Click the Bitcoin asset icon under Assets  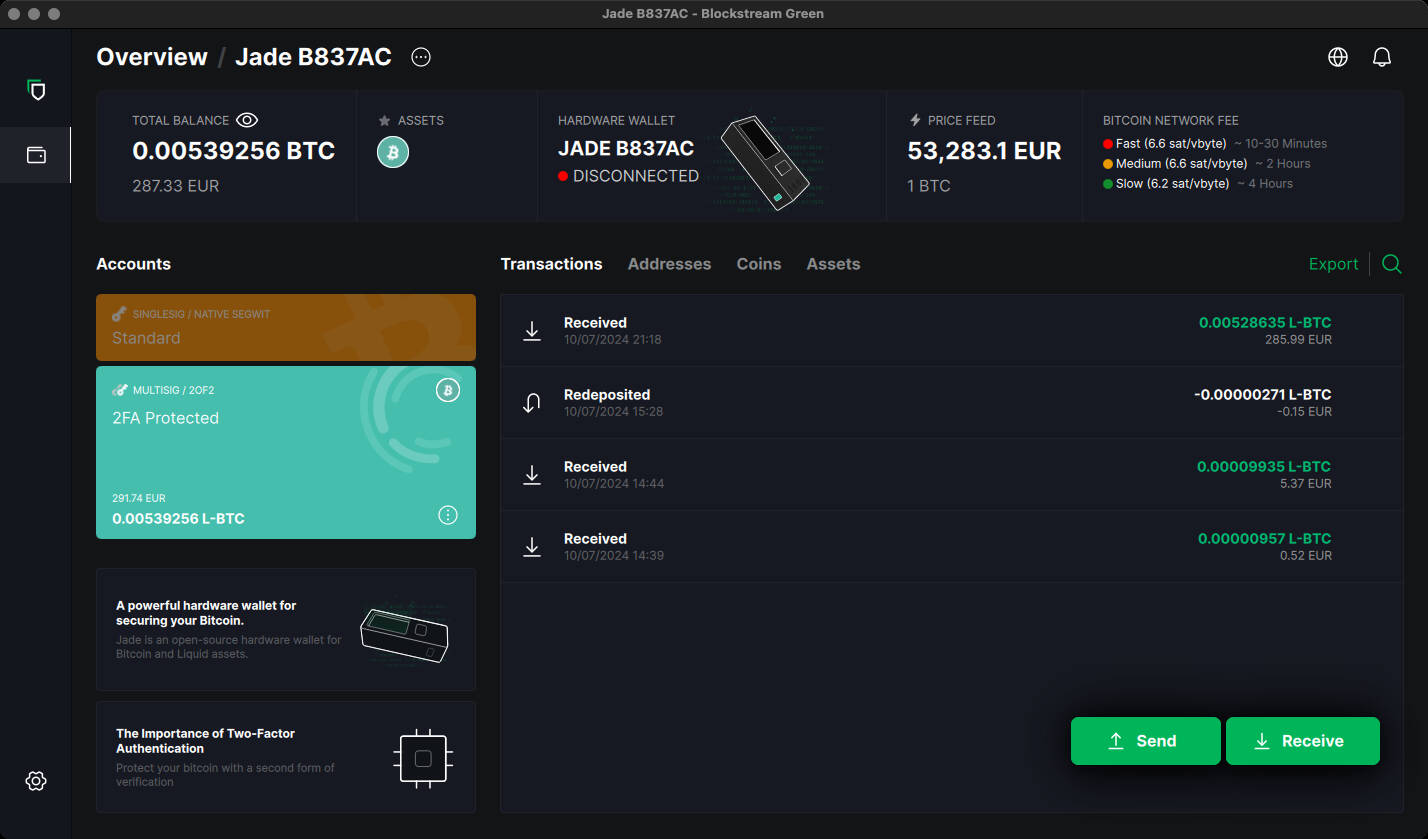coord(393,152)
